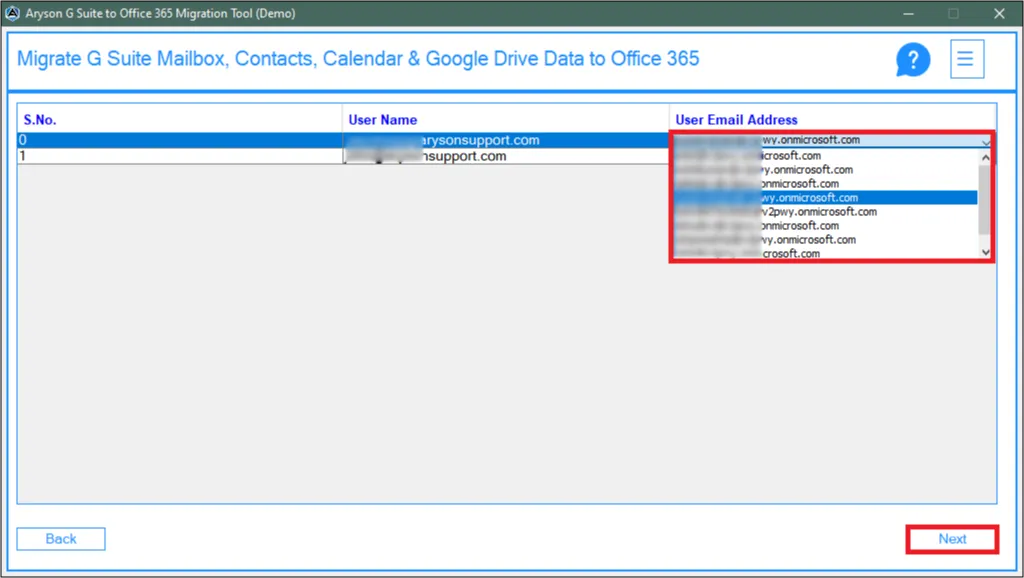Image resolution: width=1024 pixels, height=578 pixels.
Task: Collapse the User Email Address combo box arrow
Action: point(985,141)
